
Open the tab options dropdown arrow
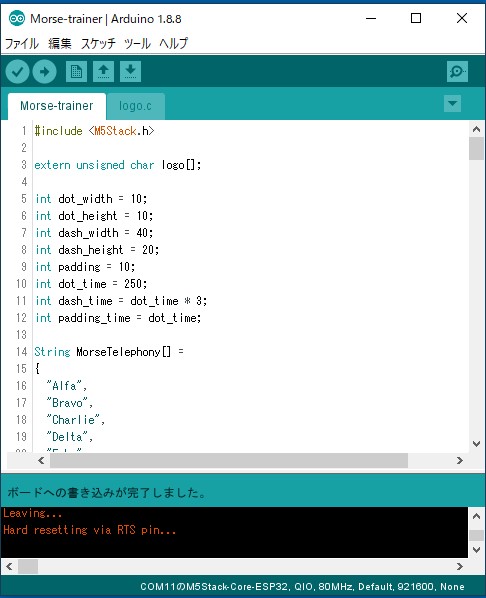(x=452, y=104)
